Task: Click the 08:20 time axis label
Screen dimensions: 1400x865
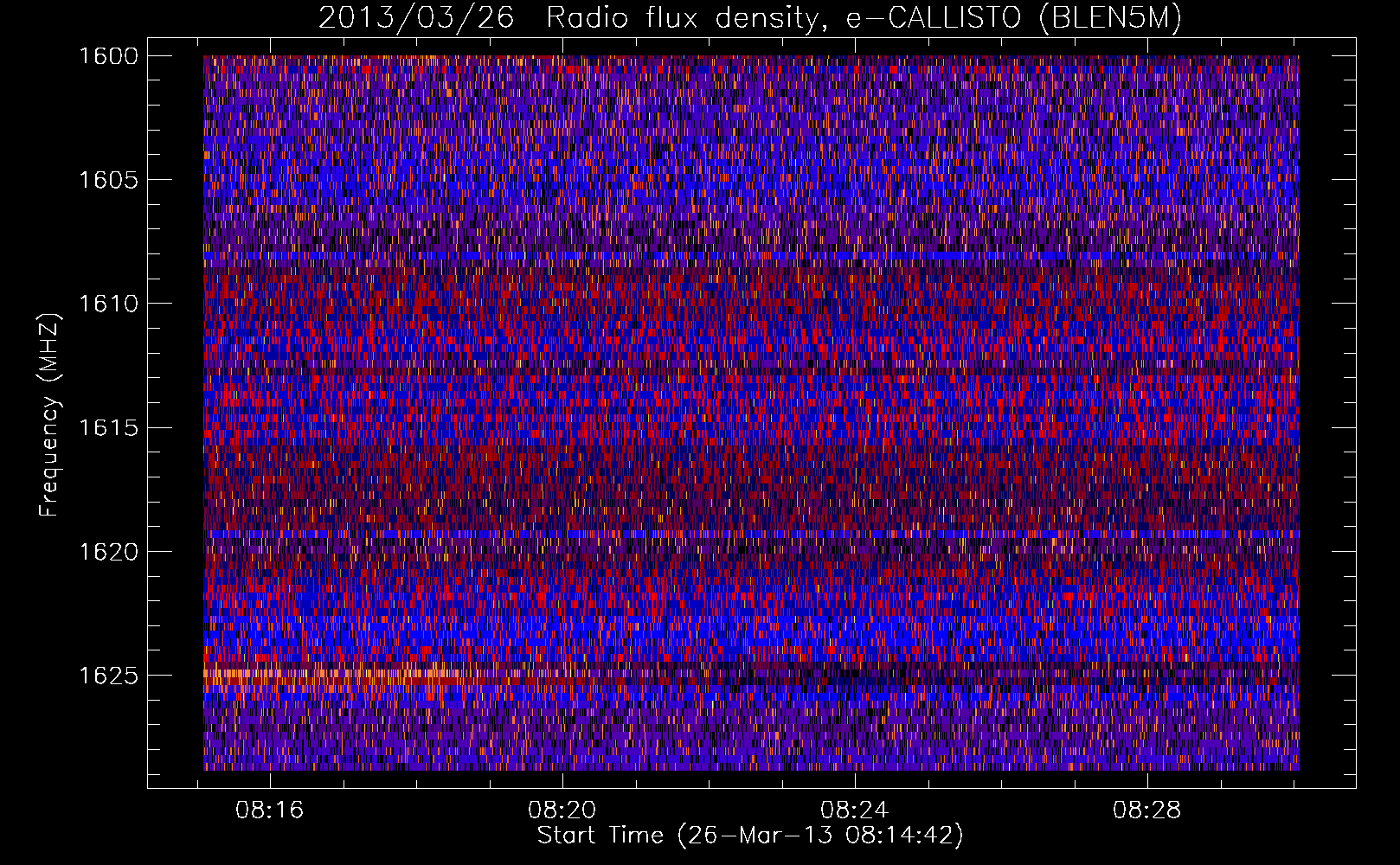Action: point(562,811)
